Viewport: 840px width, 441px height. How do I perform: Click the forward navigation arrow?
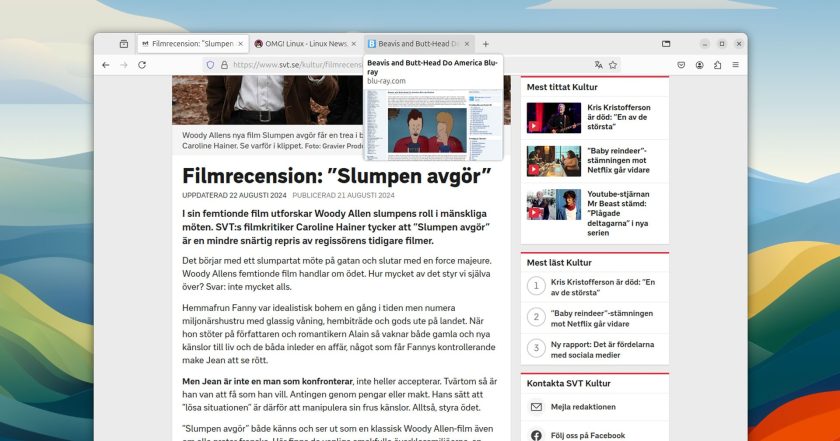coord(124,65)
